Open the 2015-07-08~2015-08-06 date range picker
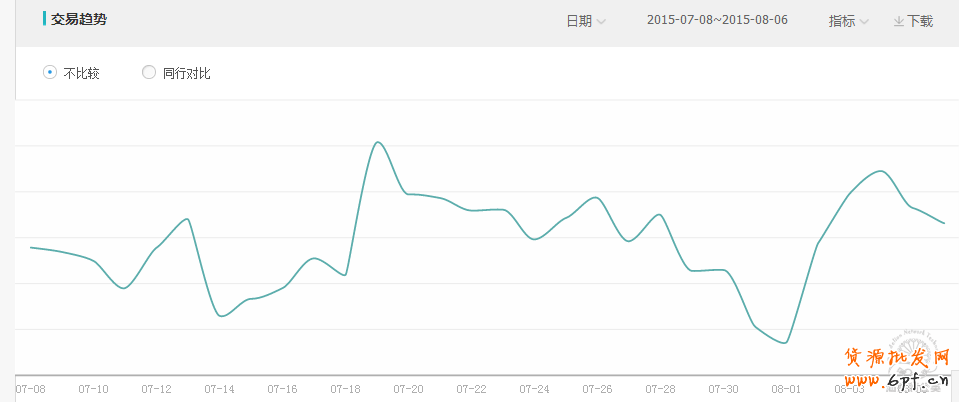The height and width of the screenshot is (402, 959). (x=717, y=20)
